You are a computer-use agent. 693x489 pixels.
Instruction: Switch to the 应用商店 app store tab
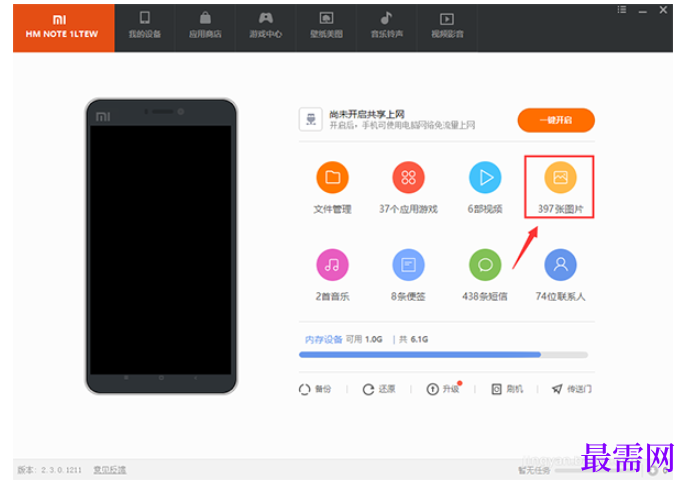(205, 28)
